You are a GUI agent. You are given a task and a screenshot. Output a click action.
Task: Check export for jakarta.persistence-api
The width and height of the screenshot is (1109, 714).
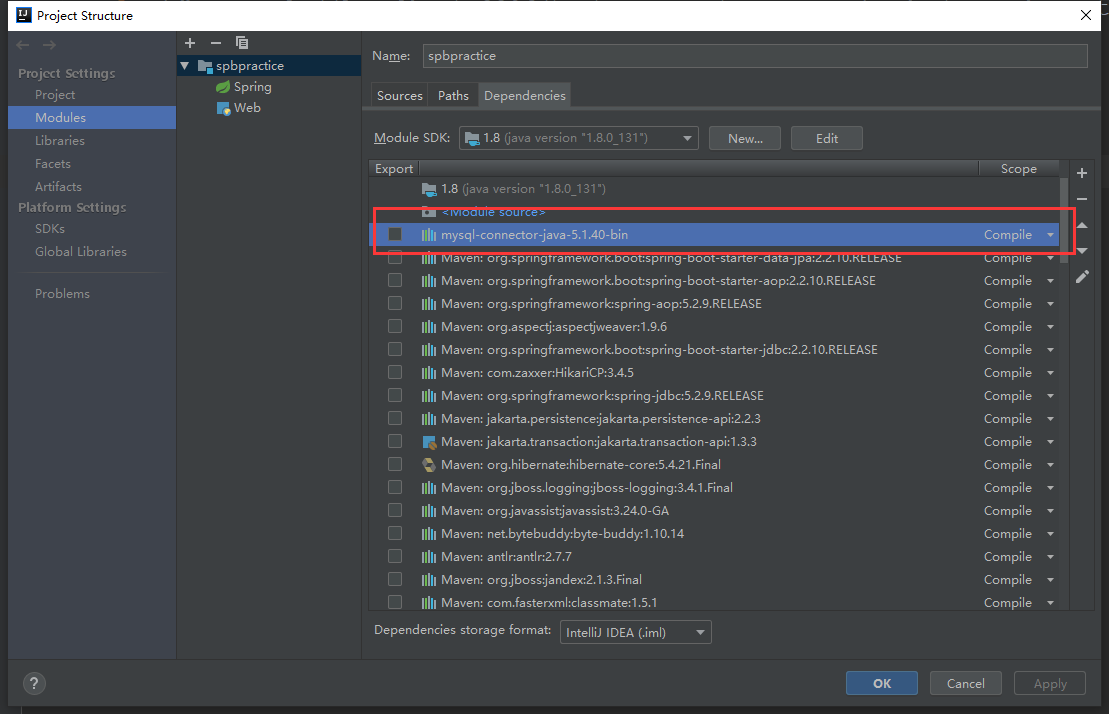(x=395, y=419)
